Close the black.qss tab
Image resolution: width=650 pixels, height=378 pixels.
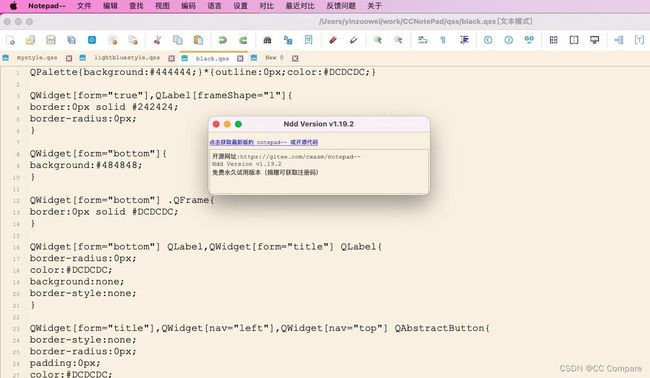[x=240, y=58]
